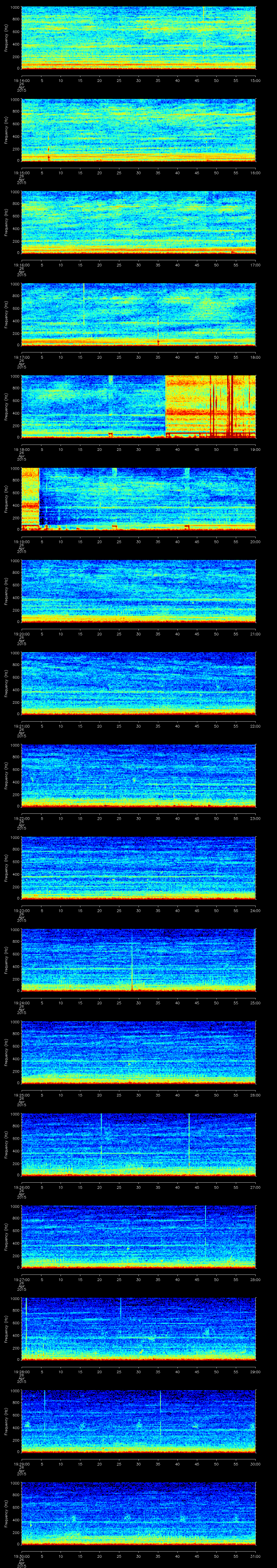Screen dimensions: 277x1568
Task: Open the spectrogram panel starting at 19:15:00
Action: [x=138, y=130]
